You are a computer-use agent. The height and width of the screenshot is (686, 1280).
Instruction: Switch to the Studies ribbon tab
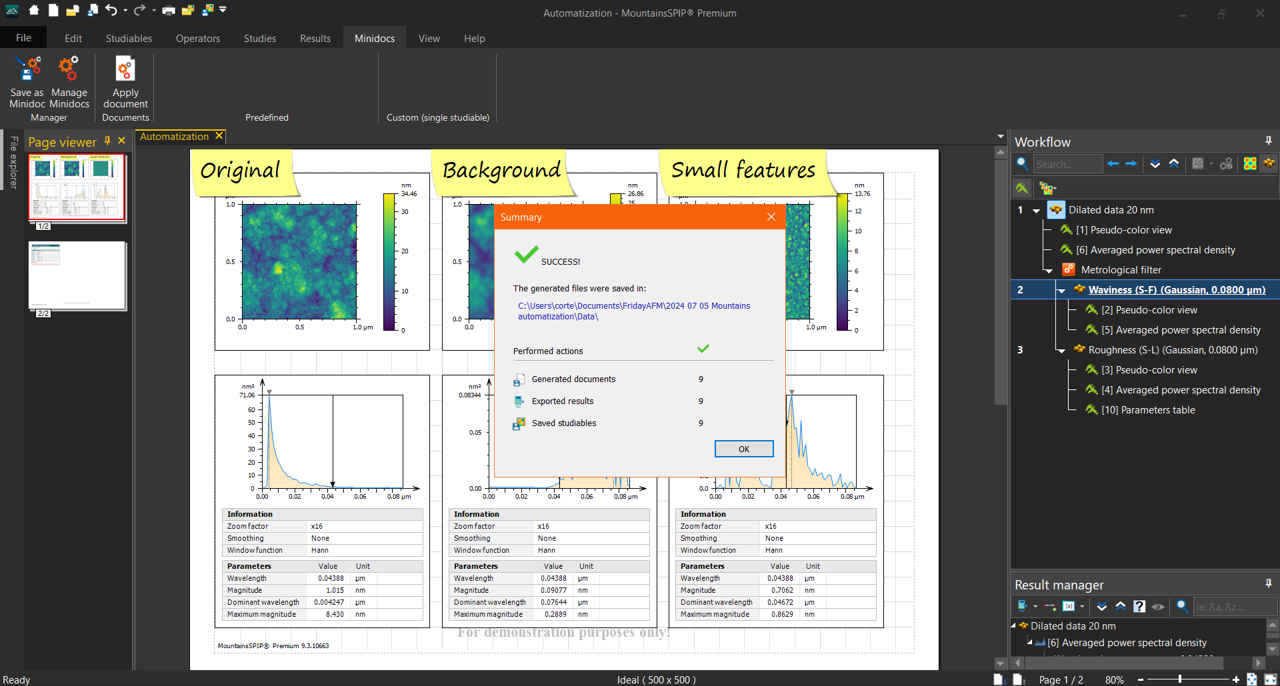click(260, 38)
